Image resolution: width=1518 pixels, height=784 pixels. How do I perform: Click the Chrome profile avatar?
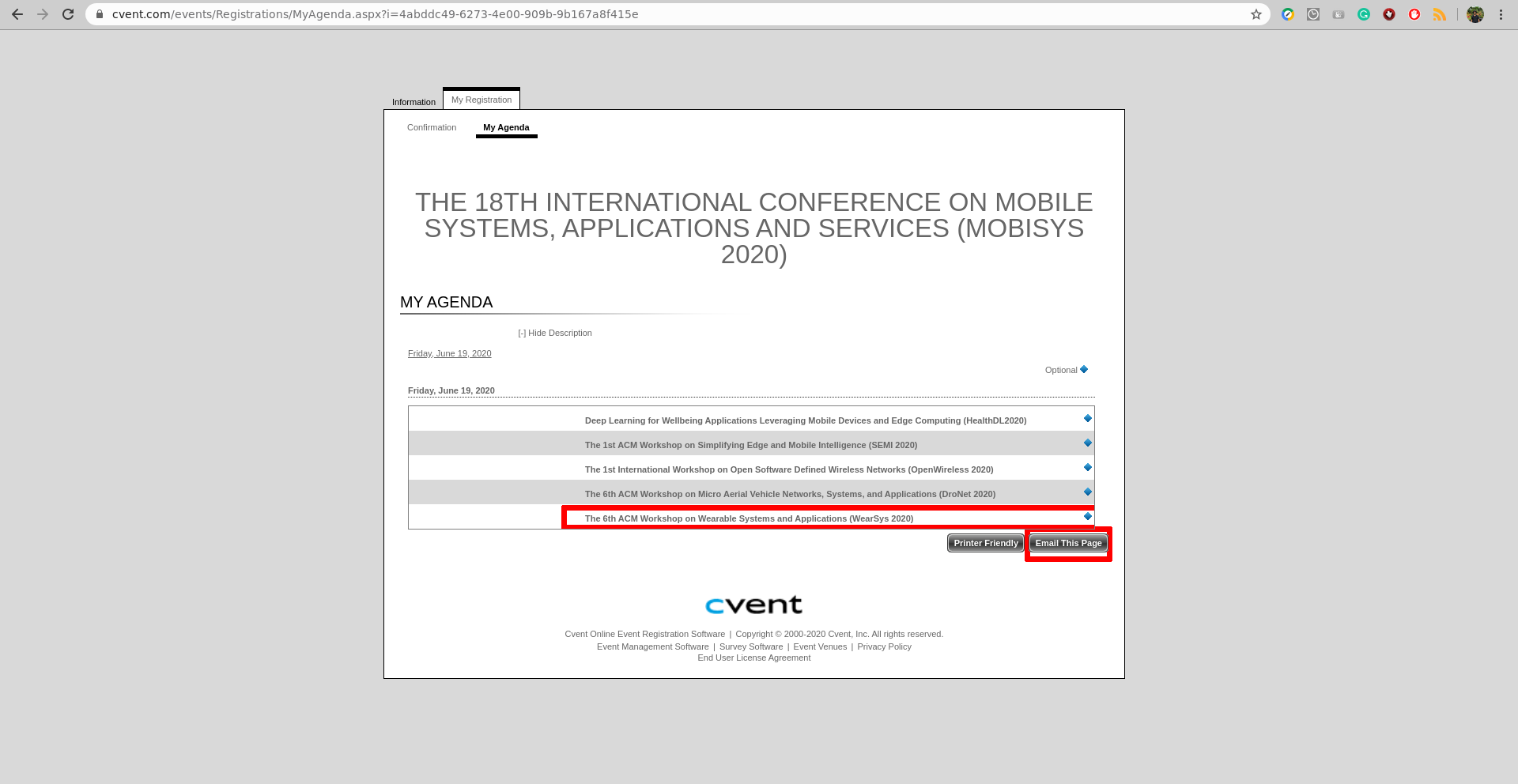[1475, 14]
